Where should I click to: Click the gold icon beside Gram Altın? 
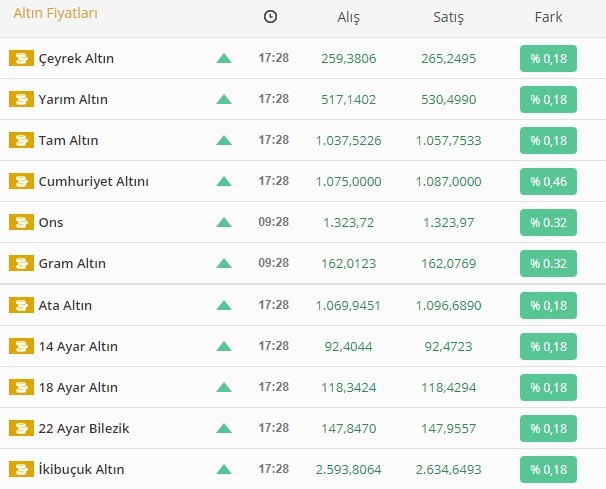tap(21, 263)
